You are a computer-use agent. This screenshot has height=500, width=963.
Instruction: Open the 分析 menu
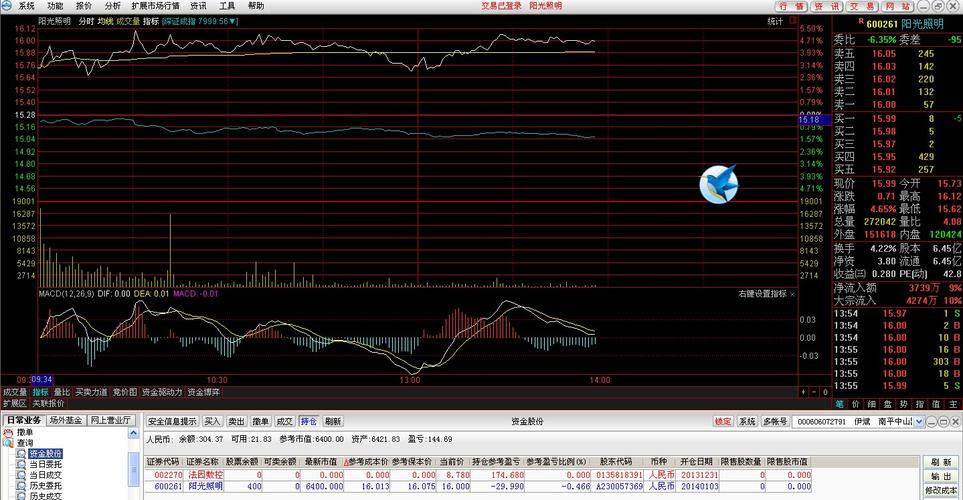[113, 6]
